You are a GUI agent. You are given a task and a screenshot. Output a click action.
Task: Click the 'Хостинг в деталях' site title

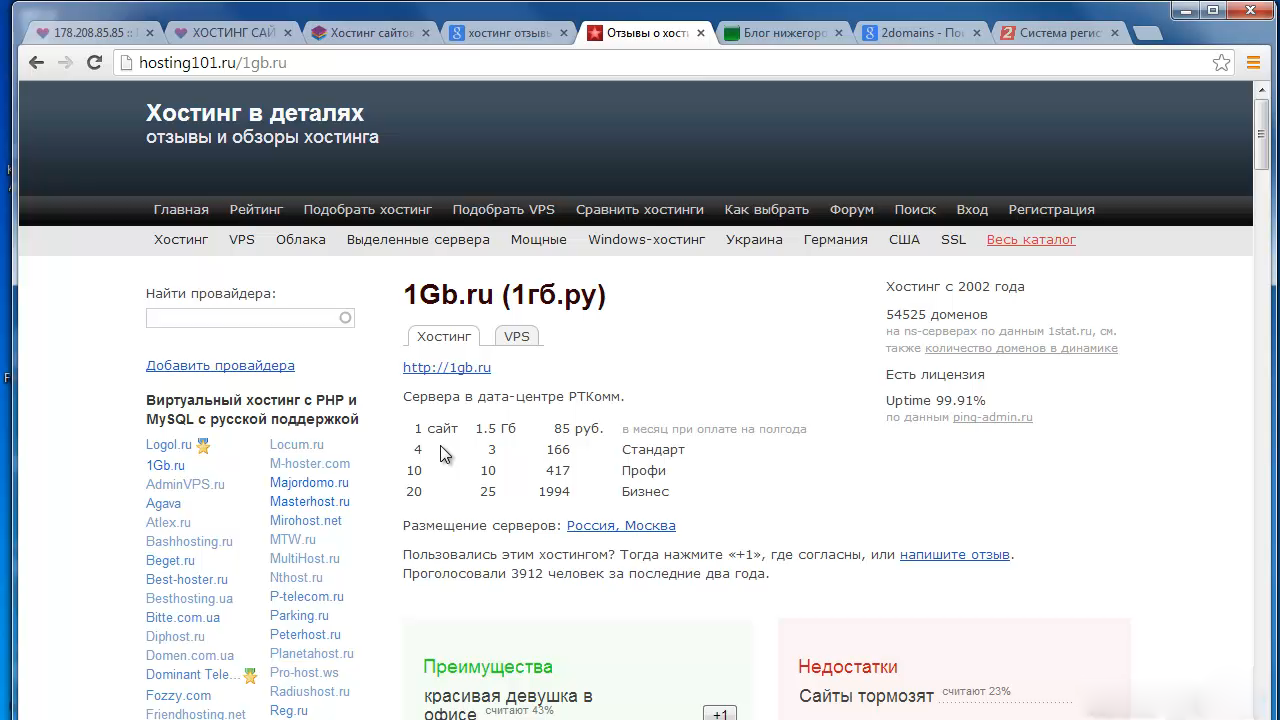[x=255, y=113]
